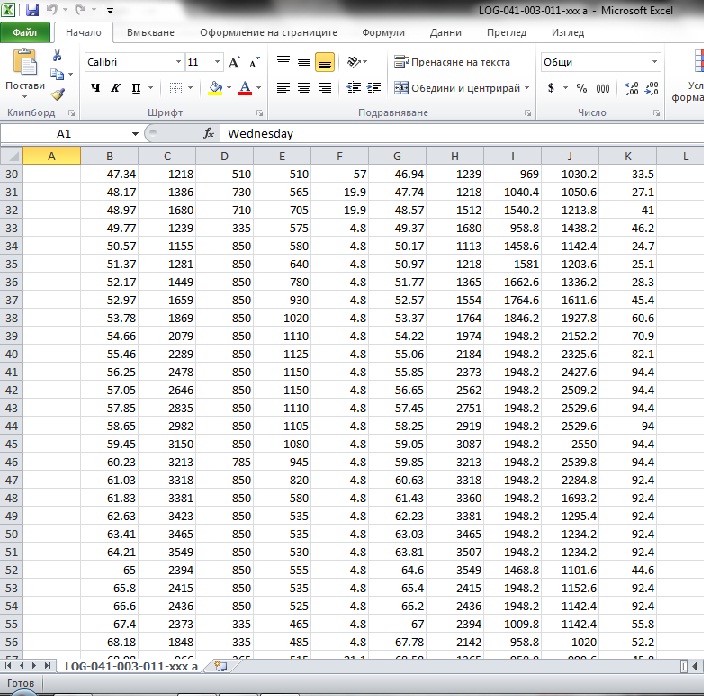Open the number format Общи dropdown

655,62
